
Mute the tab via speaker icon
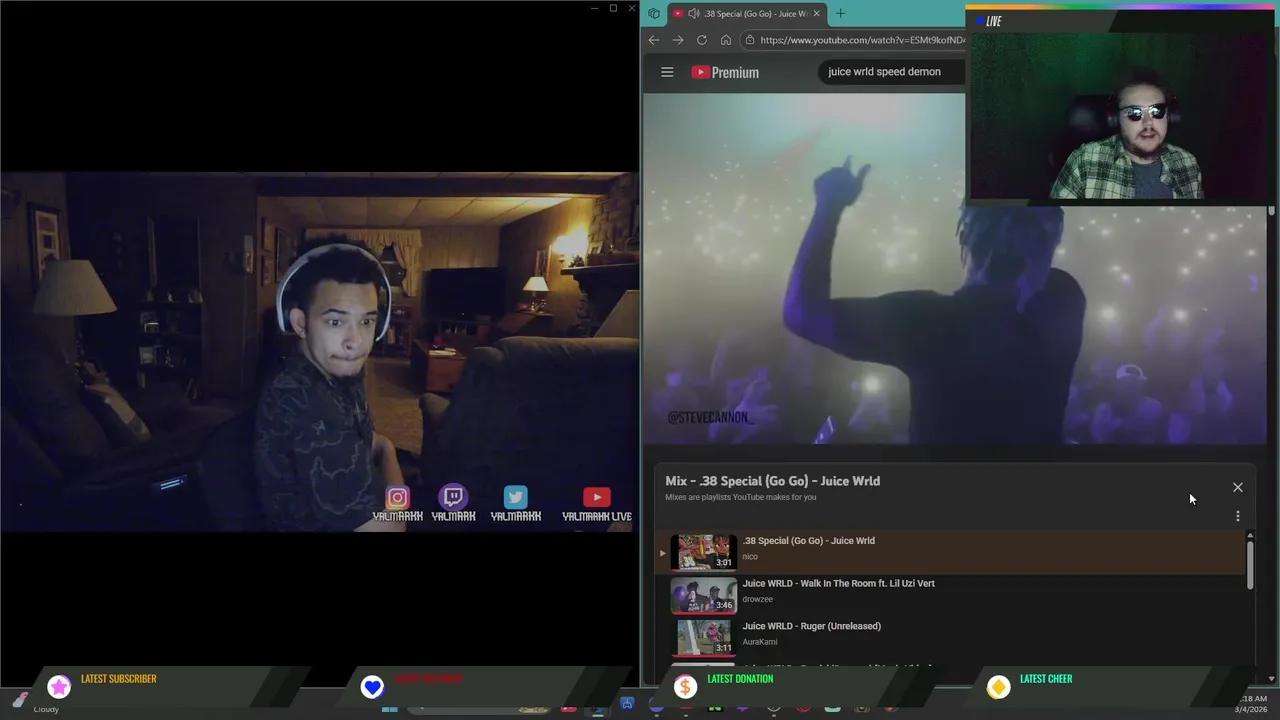pos(694,14)
